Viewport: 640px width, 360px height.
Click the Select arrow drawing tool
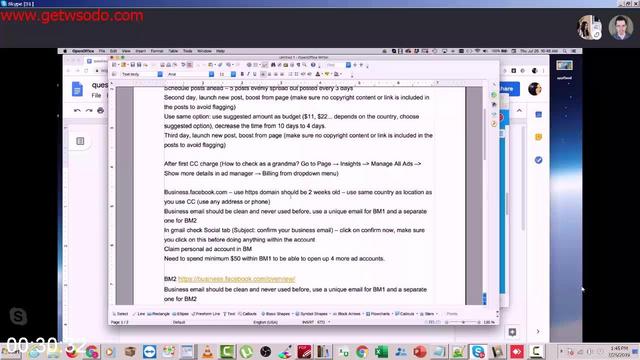(x=120, y=314)
